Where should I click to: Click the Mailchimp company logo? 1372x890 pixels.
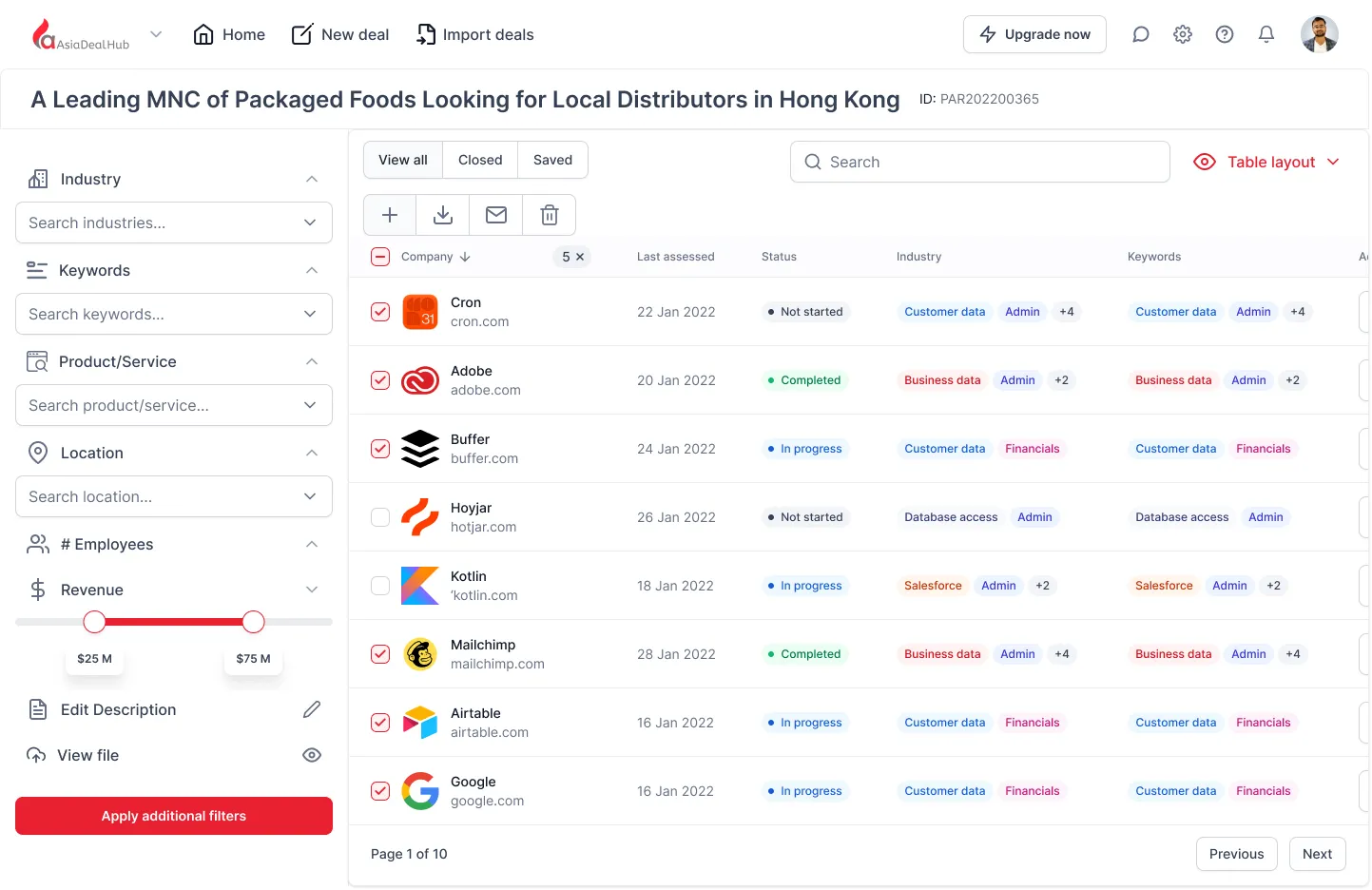420,654
